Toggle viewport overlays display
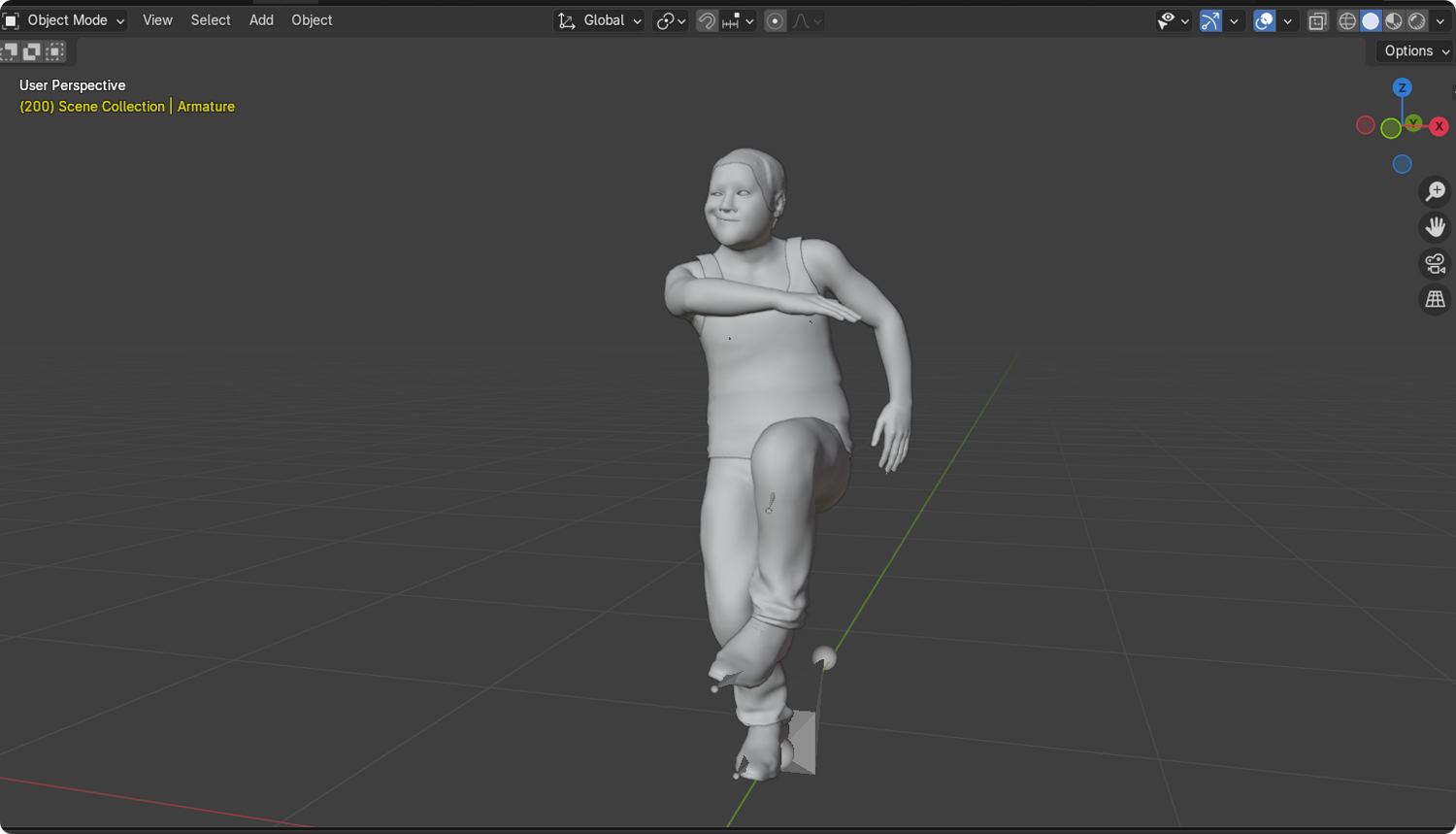This screenshot has height=834, width=1456. tap(1264, 20)
